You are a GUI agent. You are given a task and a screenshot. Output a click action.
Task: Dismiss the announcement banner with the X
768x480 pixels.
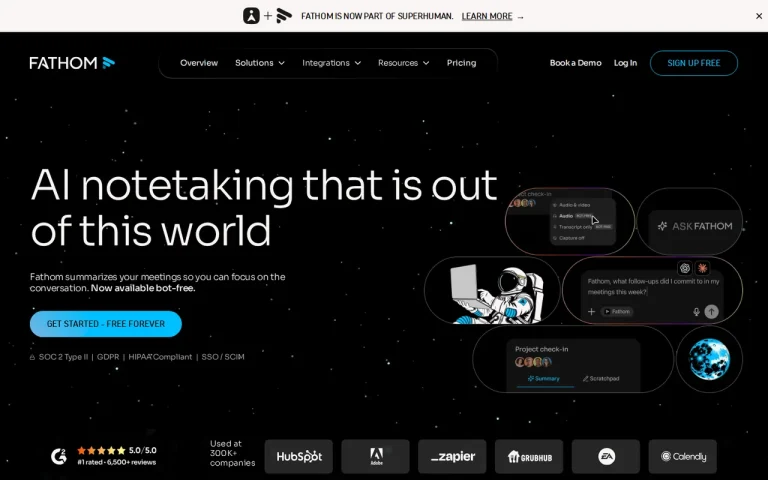click(759, 16)
